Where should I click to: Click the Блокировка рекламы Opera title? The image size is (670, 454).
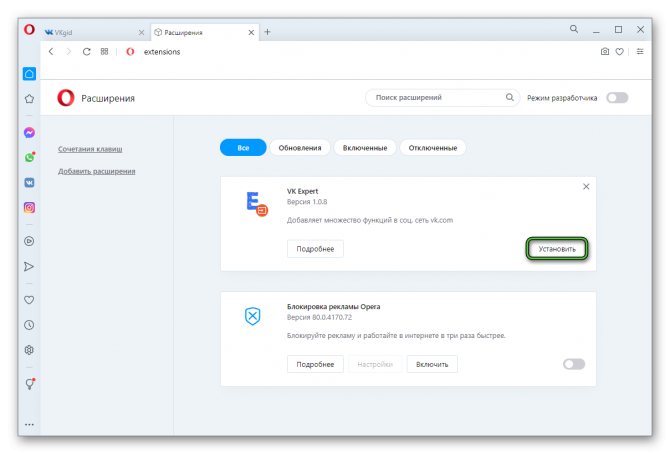333,307
